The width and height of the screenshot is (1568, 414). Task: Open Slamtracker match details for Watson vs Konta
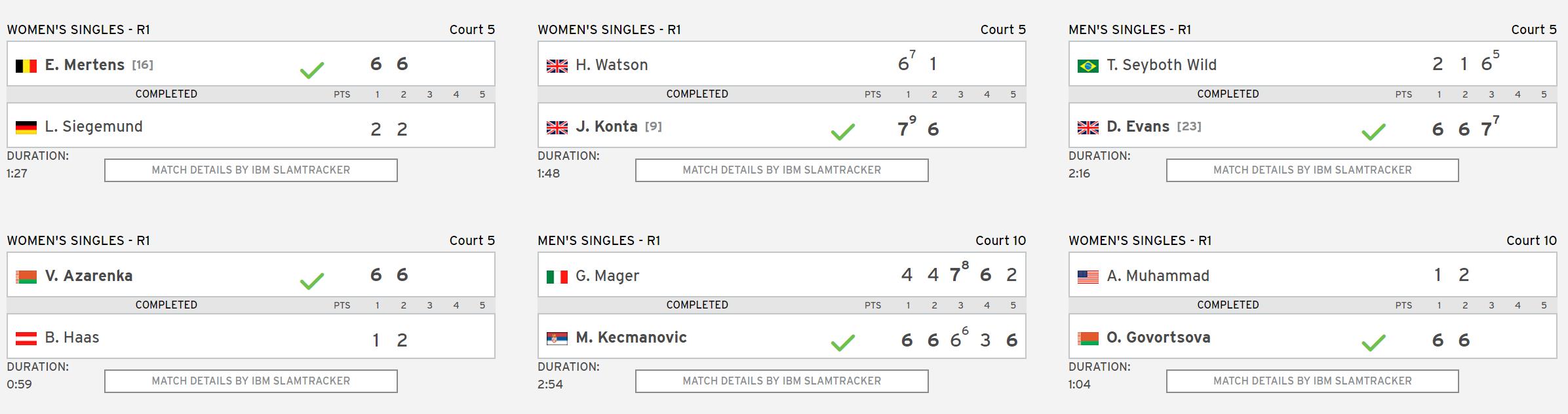(781, 170)
